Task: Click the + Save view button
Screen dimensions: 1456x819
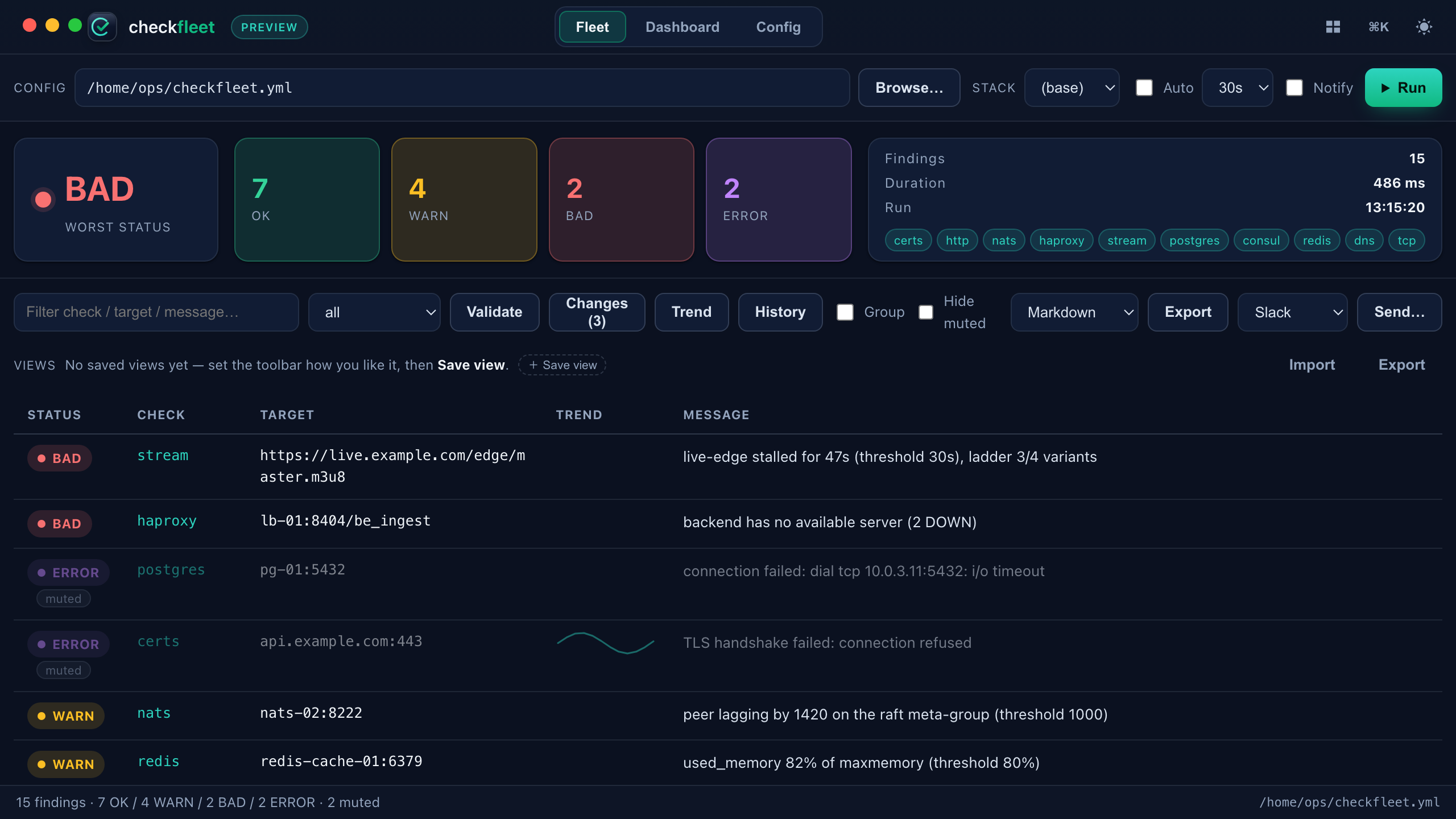Action: click(562, 365)
